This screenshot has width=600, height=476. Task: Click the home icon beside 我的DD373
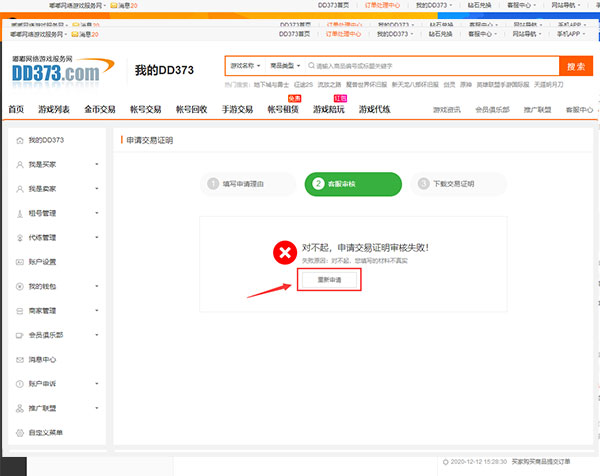(20, 140)
